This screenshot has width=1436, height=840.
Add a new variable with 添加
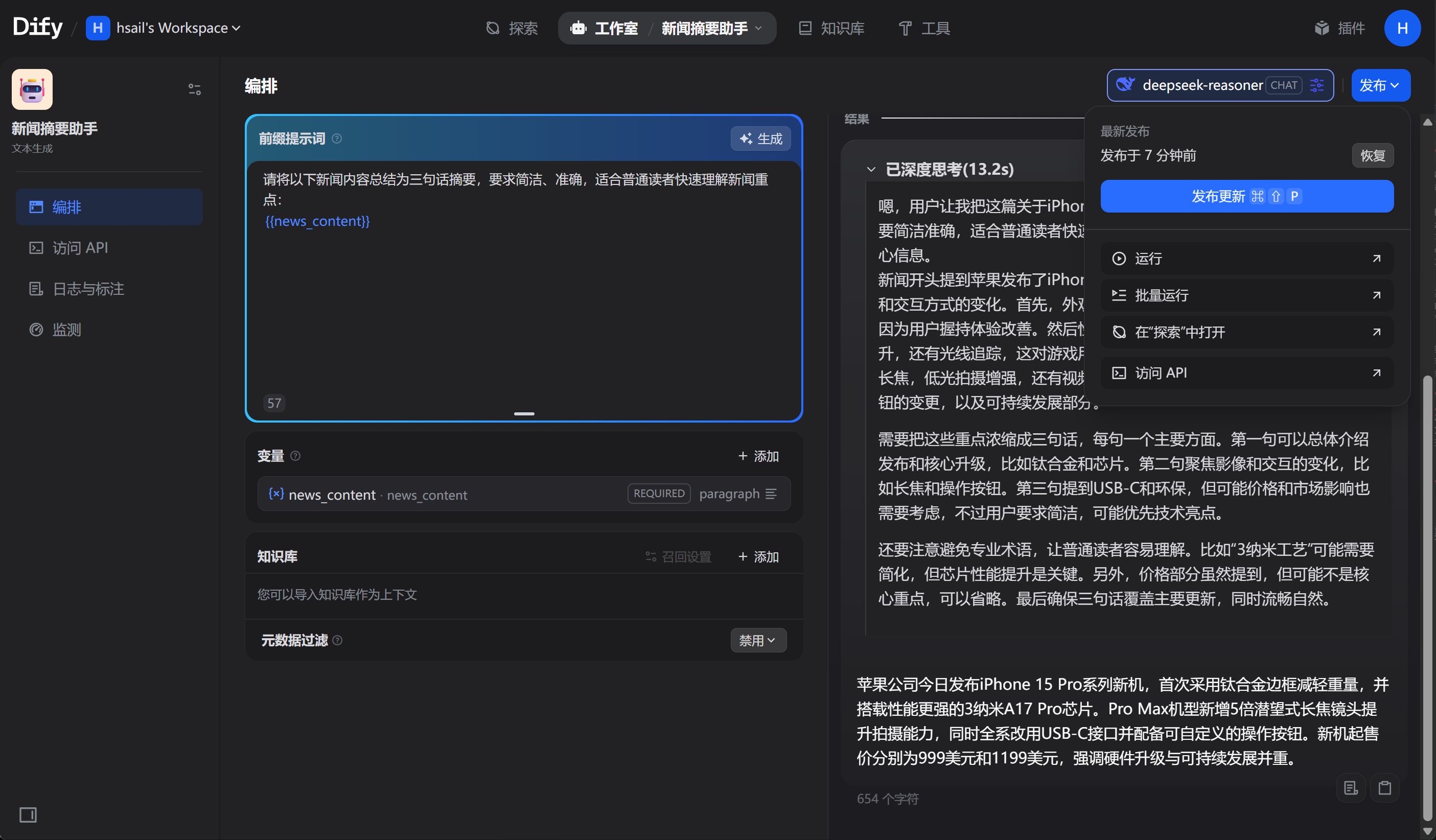pos(758,456)
